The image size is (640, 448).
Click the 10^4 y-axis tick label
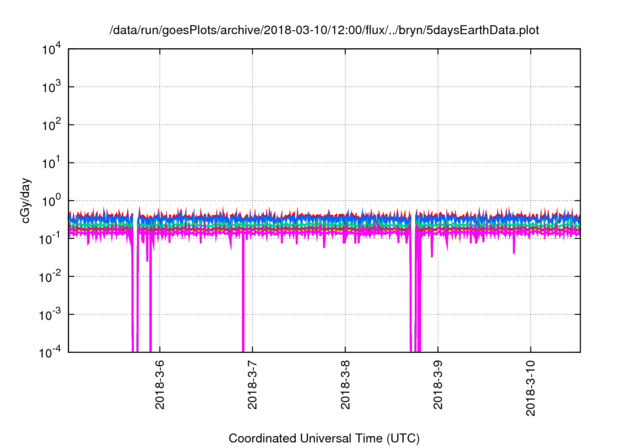pyautogui.click(x=52, y=49)
